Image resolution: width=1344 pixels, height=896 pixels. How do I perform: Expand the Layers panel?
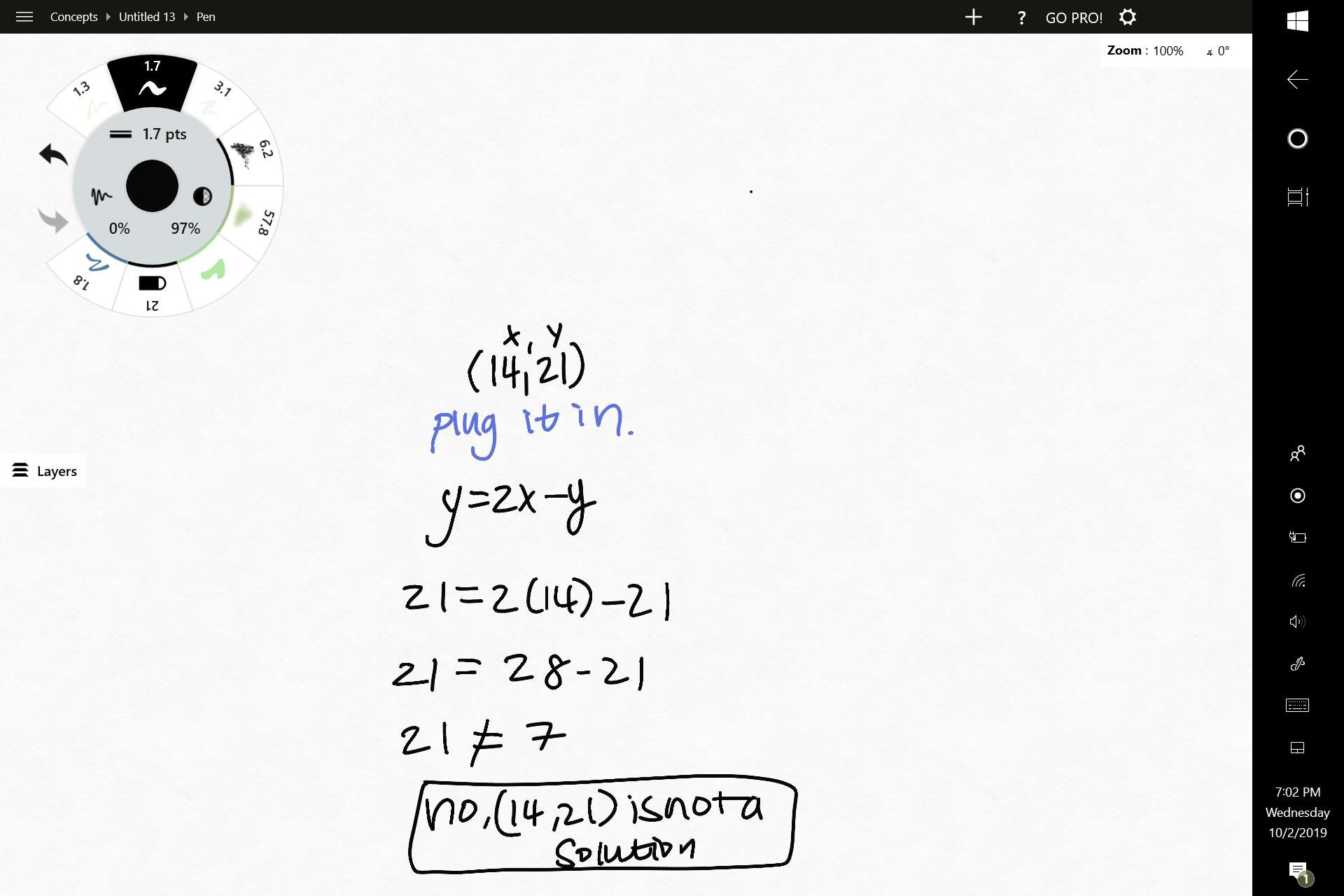coord(44,471)
